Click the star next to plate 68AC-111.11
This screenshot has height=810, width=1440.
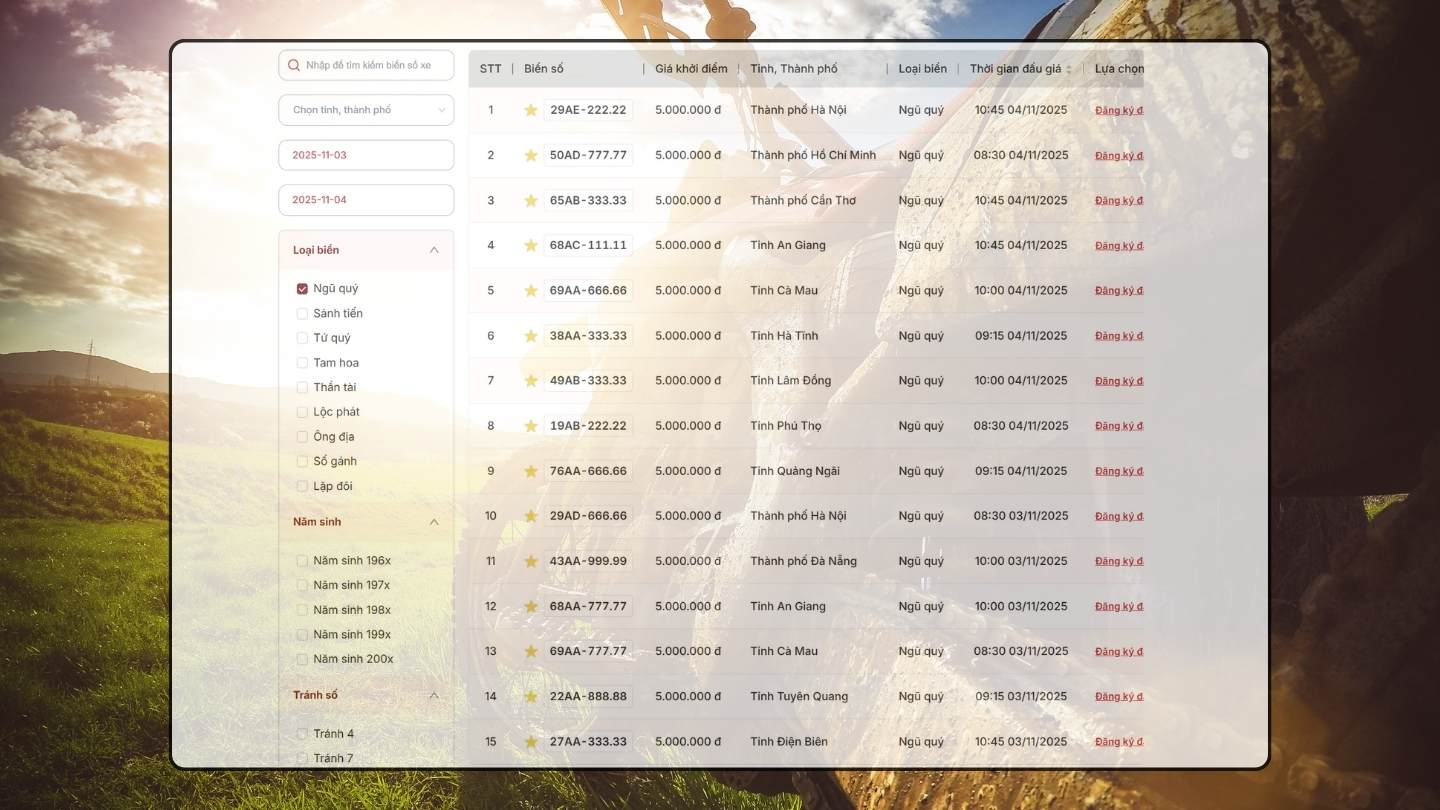click(531, 245)
